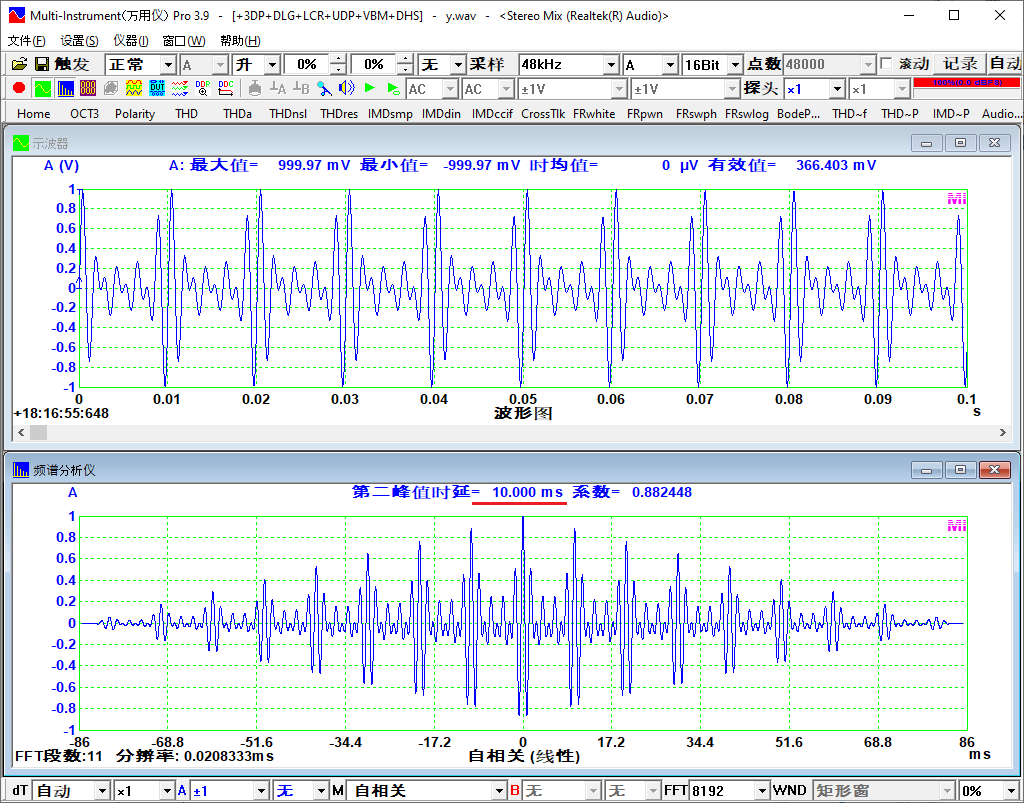Open the multimeter 888 icon
Screen dimensions: 1024x803
pos(88,87)
